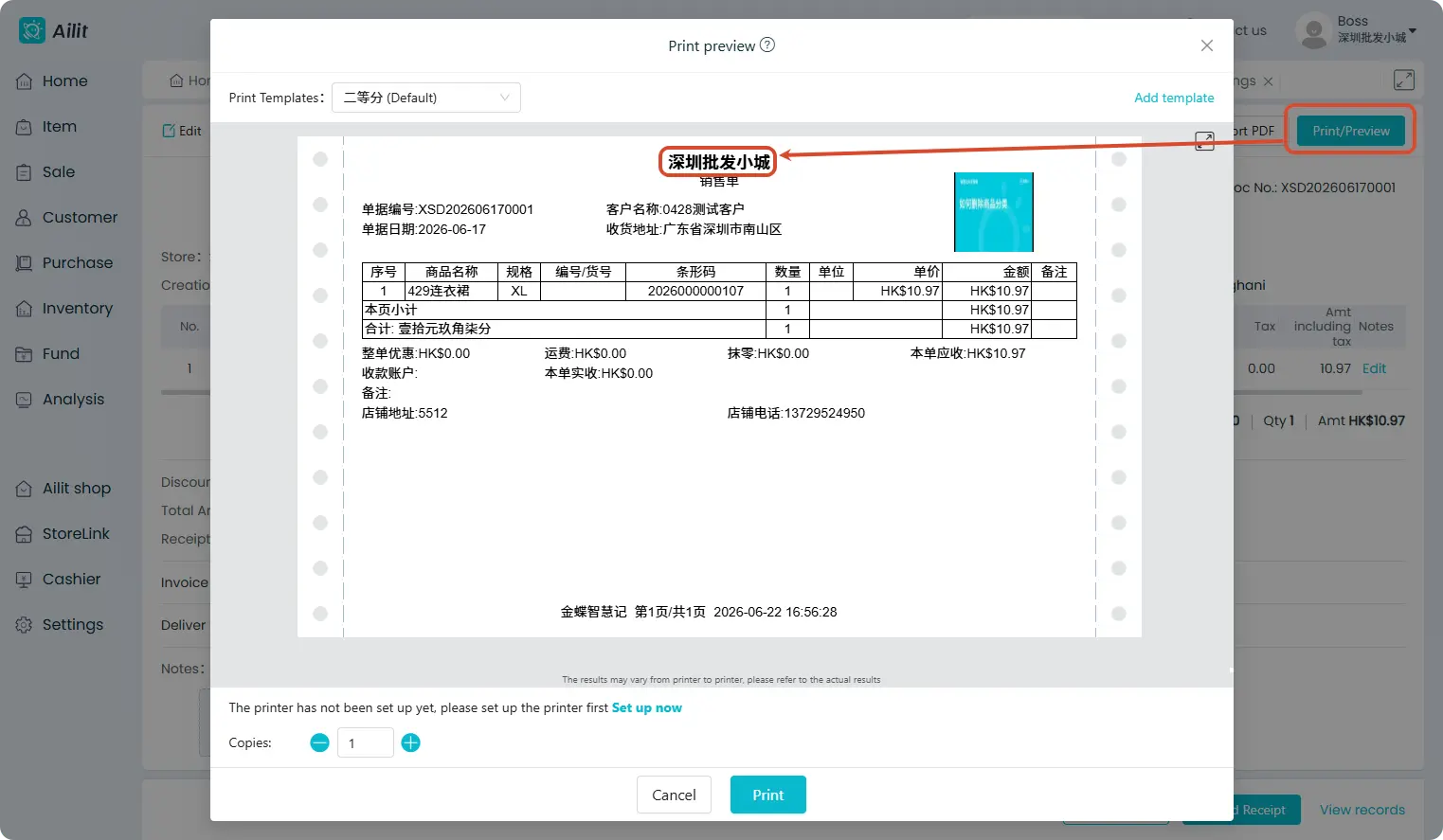Increase copies with the plus icon
Viewport: 1443px width, 840px height.
point(410,742)
